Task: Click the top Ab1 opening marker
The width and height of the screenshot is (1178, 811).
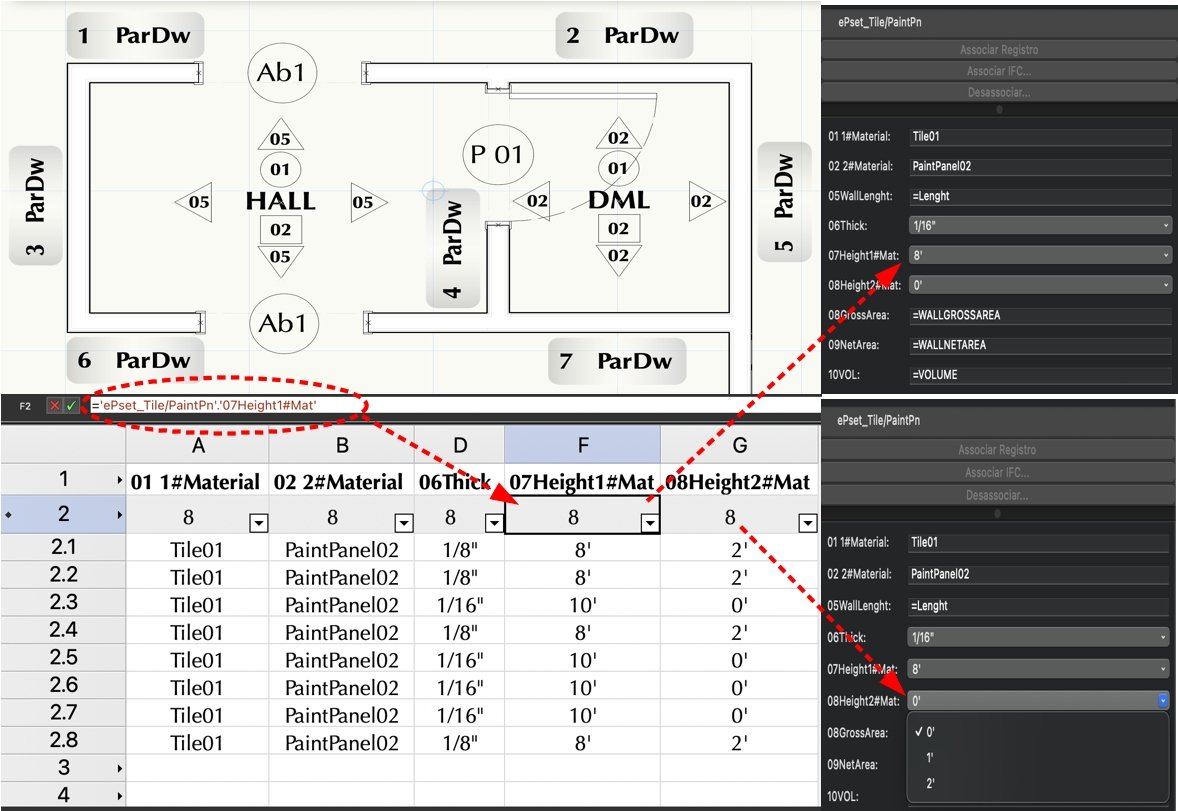Action: [x=281, y=72]
